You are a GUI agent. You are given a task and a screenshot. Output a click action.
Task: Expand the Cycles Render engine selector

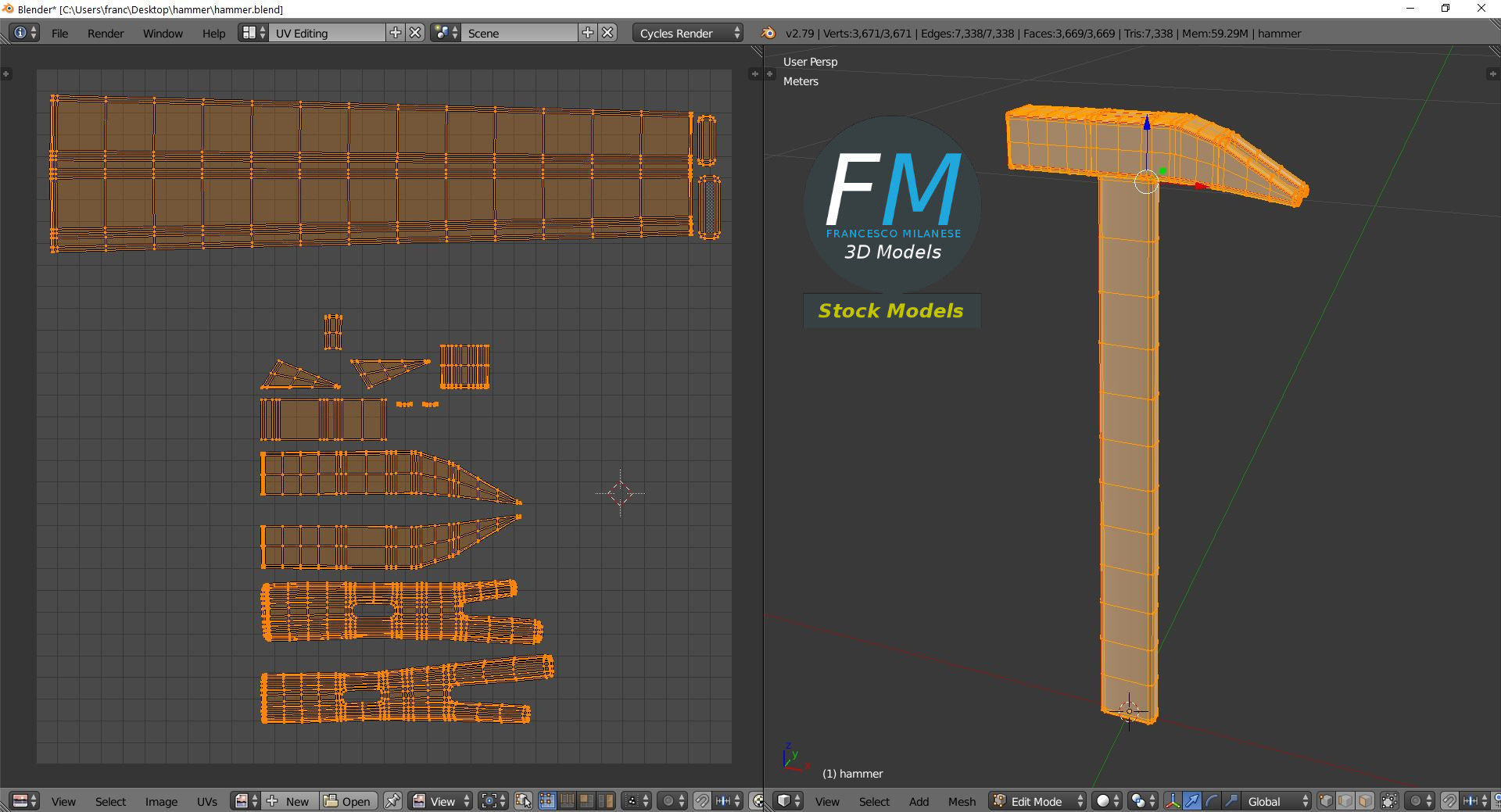point(688,33)
